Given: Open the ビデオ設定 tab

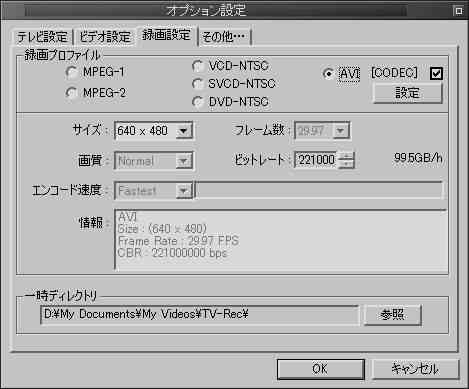Looking at the screenshot, I should (x=105, y=37).
